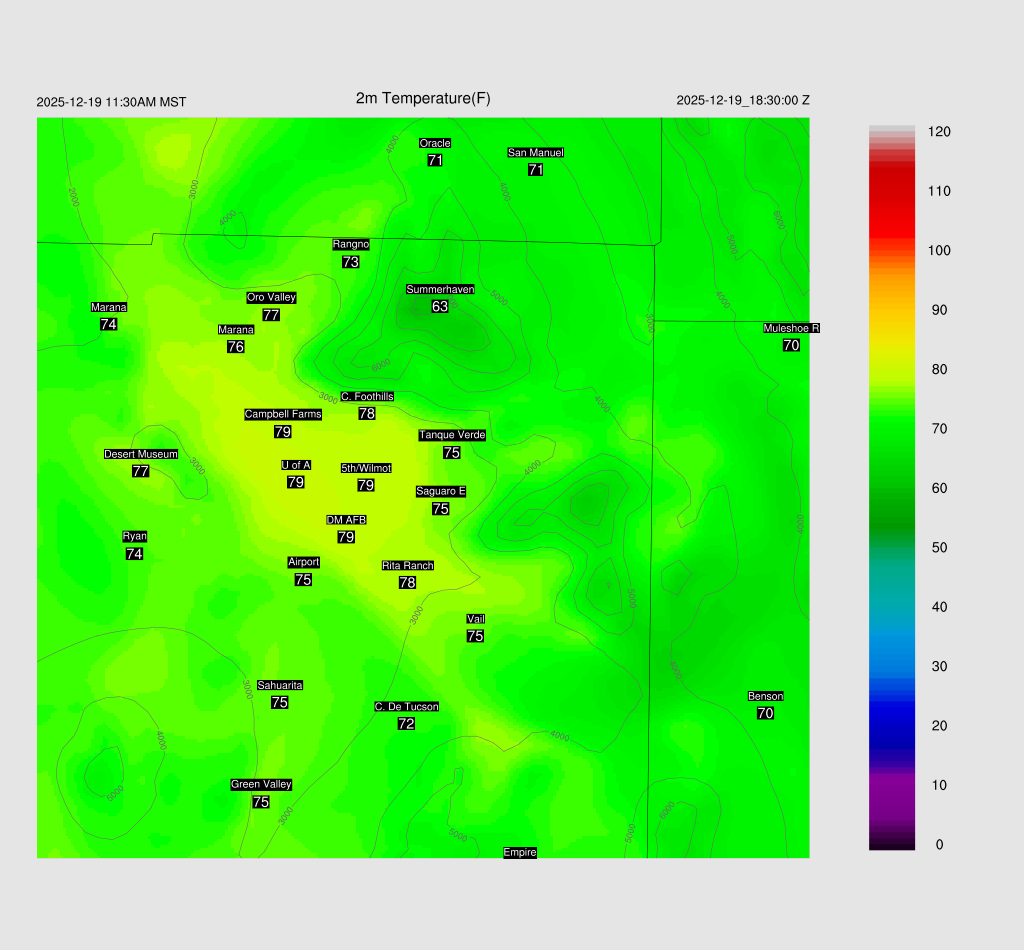Click the Desert Museum station label
1024x950 pixels.
pyautogui.click(x=141, y=454)
